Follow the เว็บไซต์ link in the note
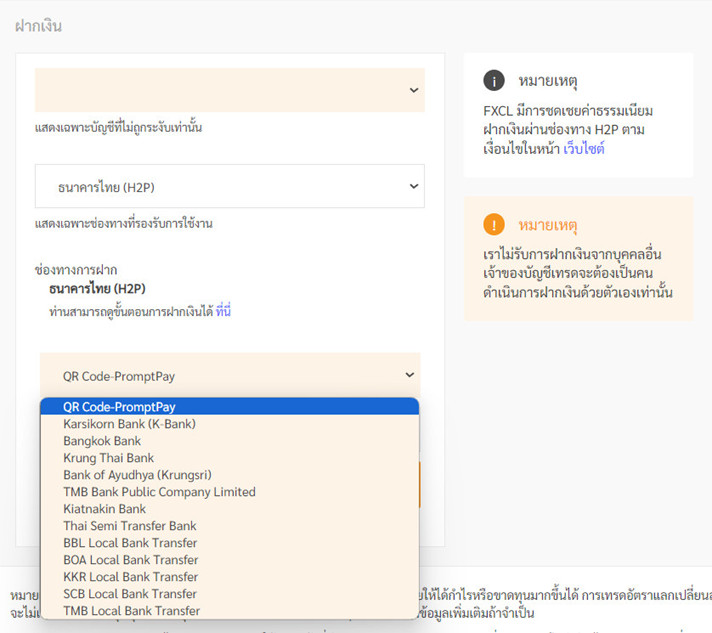Image resolution: width=712 pixels, height=633 pixels. point(584,148)
